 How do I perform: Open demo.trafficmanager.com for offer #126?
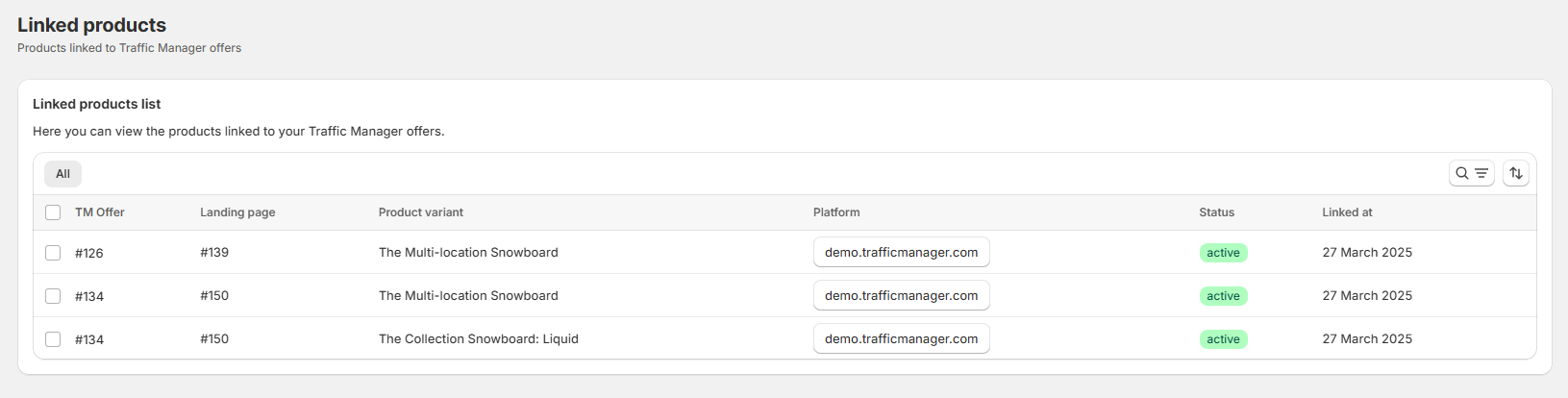901,253
